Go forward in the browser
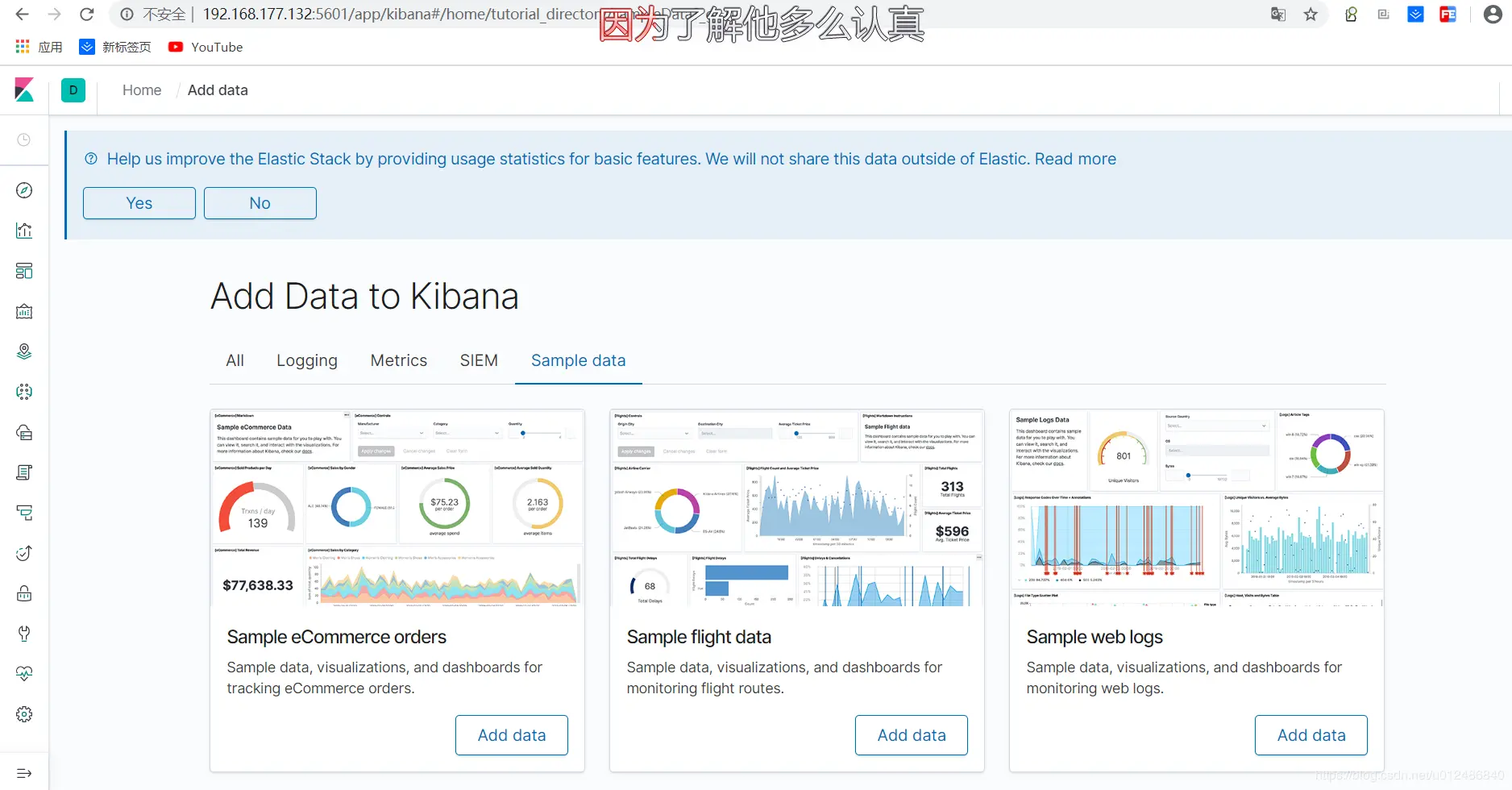This screenshot has width=1512, height=790. click(x=54, y=15)
